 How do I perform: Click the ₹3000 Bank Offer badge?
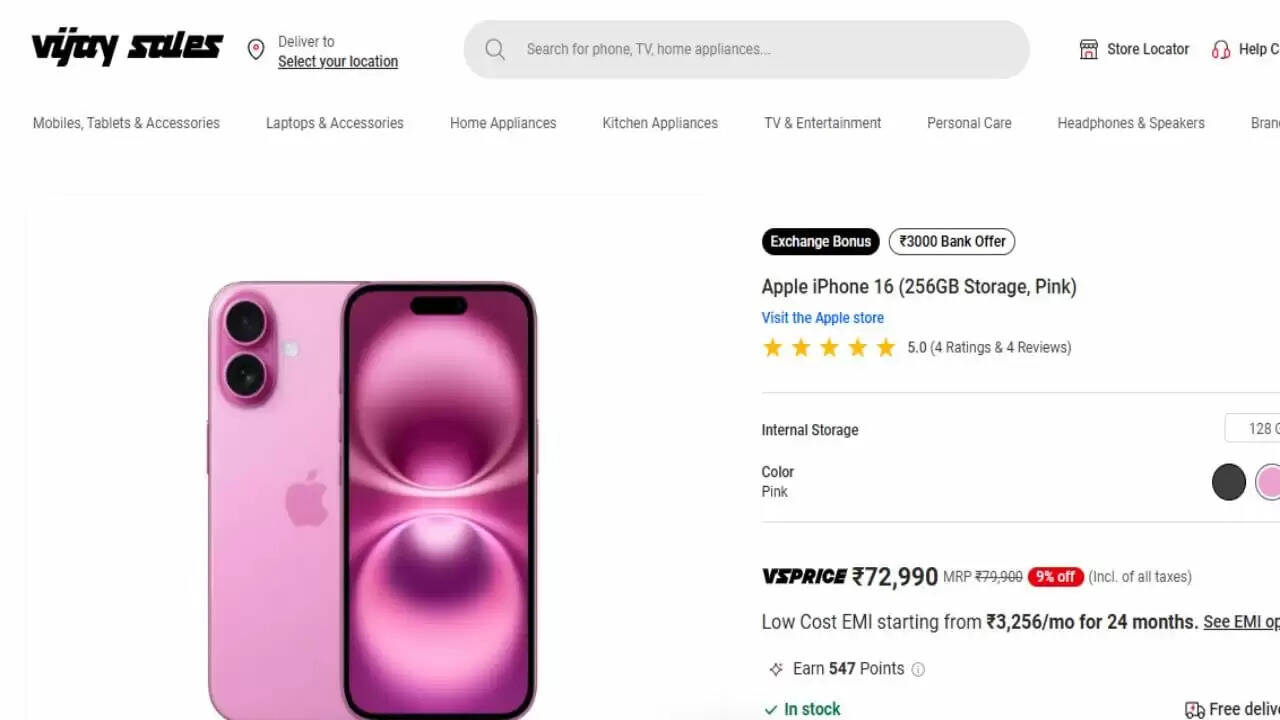click(951, 241)
